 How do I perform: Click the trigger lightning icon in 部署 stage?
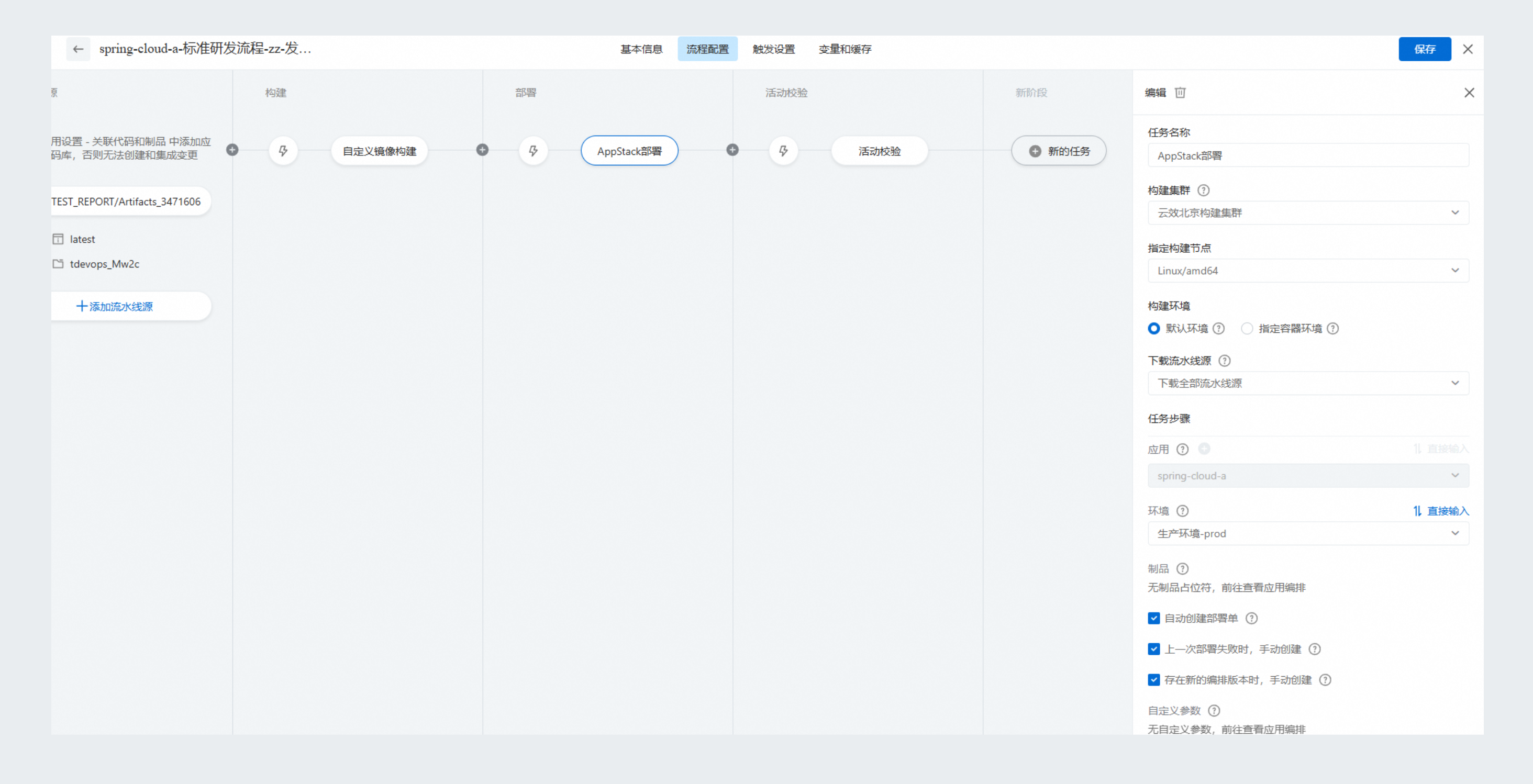pos(533,151)
